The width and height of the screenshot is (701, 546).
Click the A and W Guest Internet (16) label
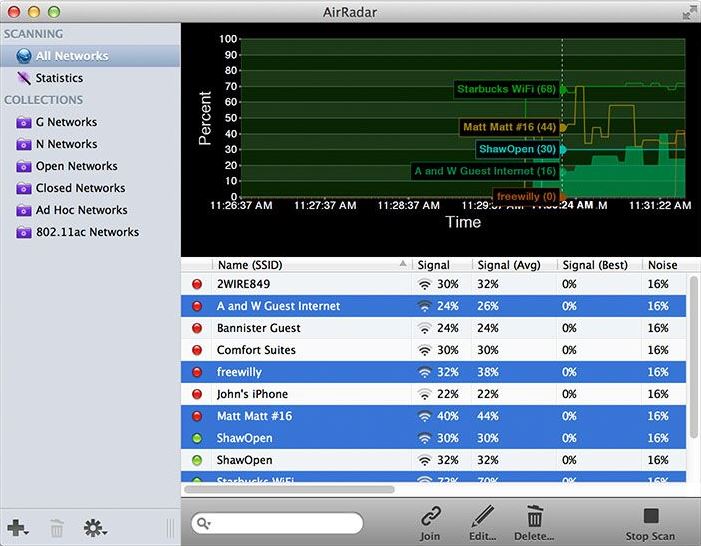(x=485, y=171)
